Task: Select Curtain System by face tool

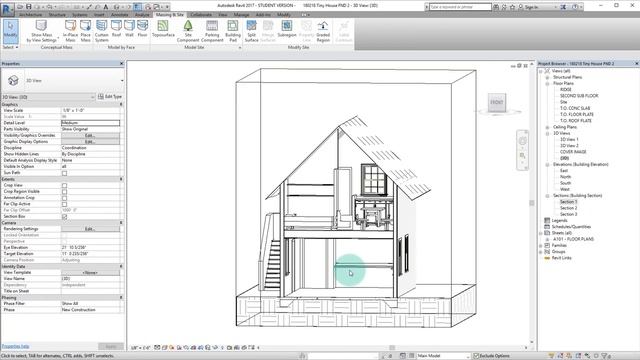Action: (102, 31)
